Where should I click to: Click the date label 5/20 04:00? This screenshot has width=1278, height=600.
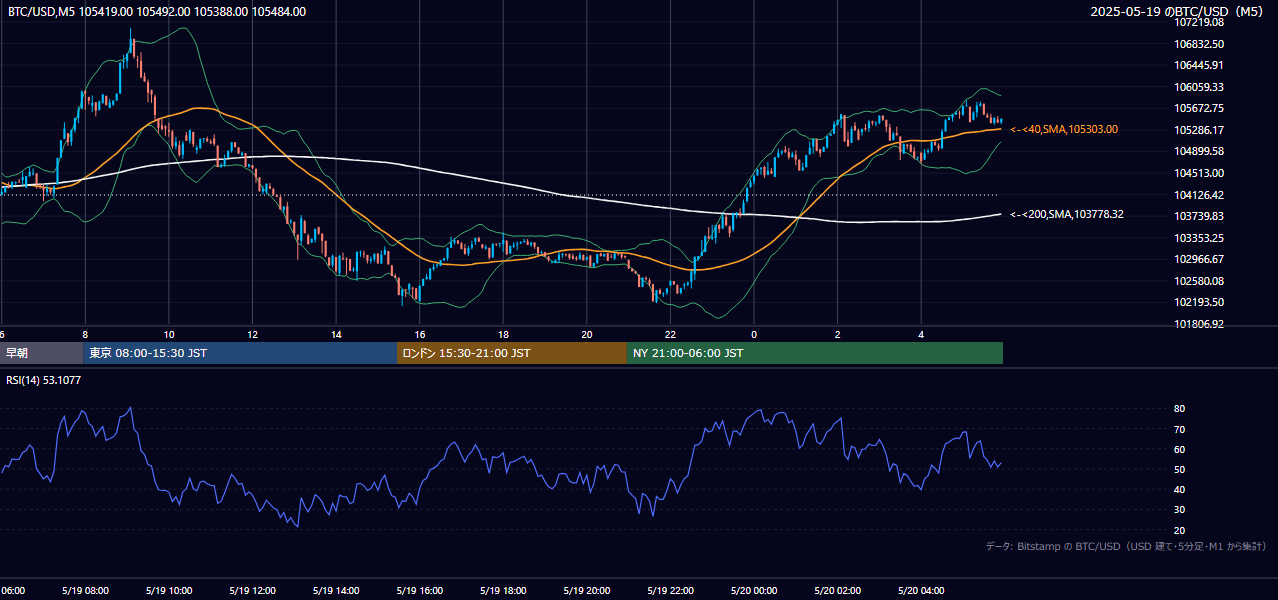coord(921,591)
